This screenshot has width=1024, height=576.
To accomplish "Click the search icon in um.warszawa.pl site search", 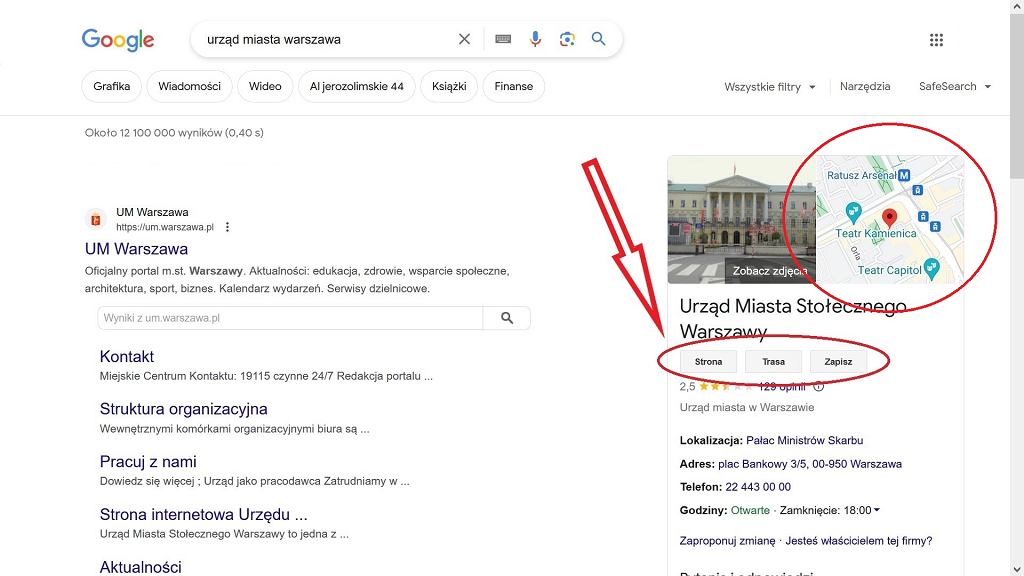I will point(507,318).
